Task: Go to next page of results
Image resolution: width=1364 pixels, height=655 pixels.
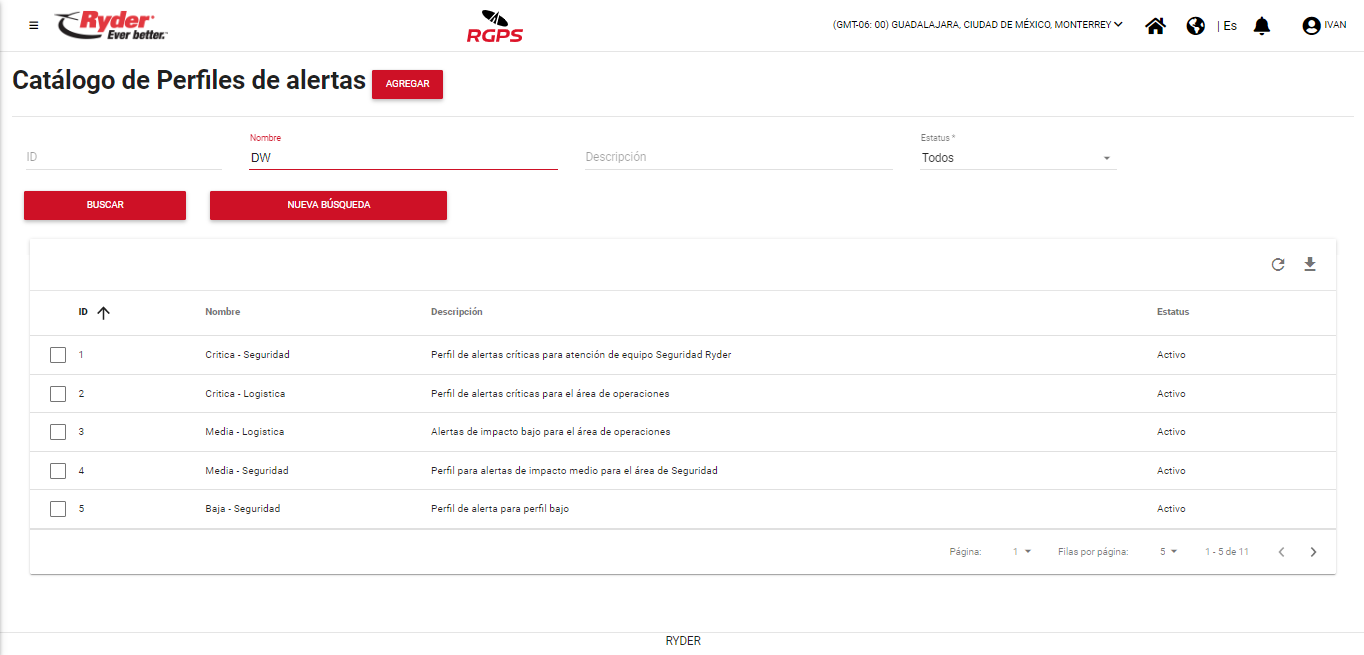Action: [1313, 552]
